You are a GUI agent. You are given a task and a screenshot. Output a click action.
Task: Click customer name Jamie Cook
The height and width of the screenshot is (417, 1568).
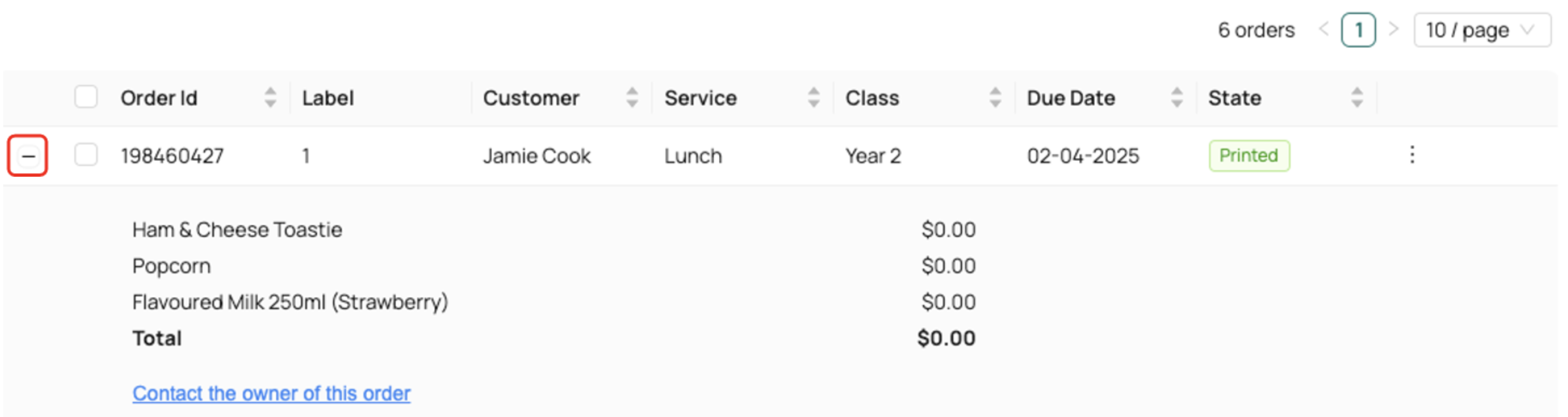[537, 156]
